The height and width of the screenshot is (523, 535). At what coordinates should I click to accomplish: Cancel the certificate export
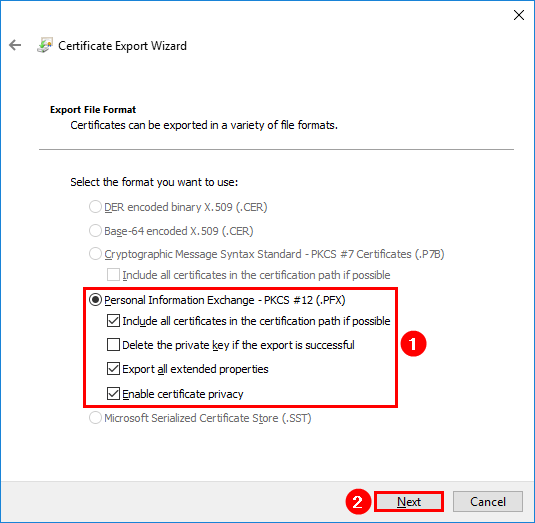coord(488,502)
